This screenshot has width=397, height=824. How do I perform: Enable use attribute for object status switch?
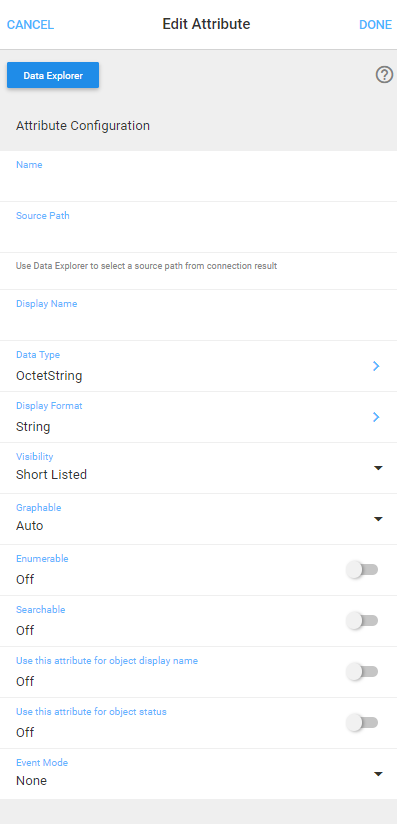point(362,723)
